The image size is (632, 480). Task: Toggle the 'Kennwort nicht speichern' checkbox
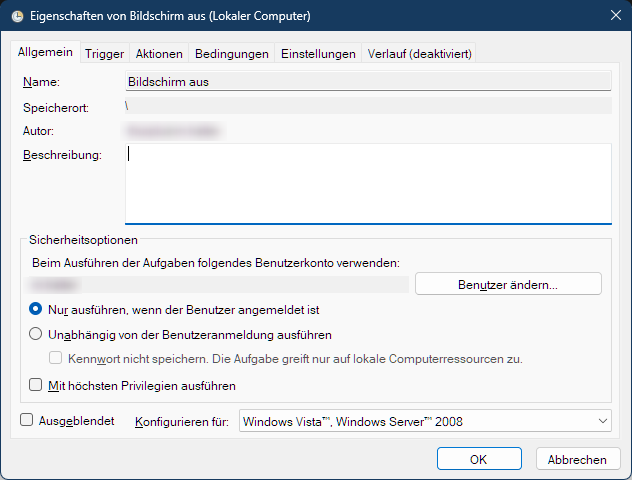click(x=57, y=358)
